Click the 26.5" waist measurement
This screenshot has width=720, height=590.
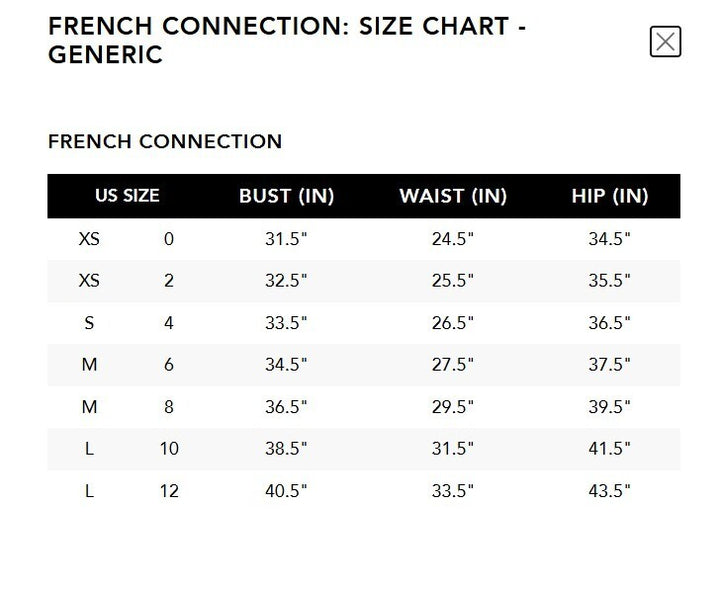tap(453, 323)
